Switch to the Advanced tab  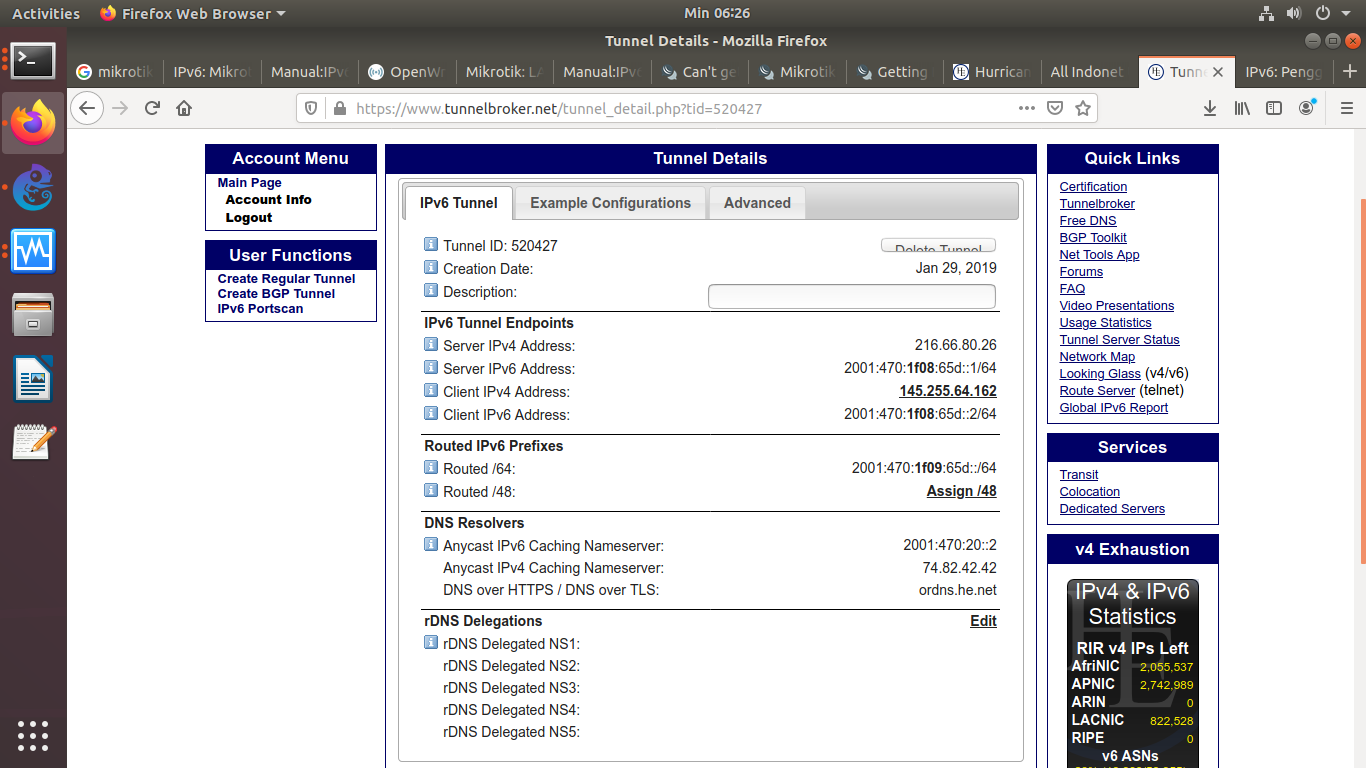(x=757, y=203)
